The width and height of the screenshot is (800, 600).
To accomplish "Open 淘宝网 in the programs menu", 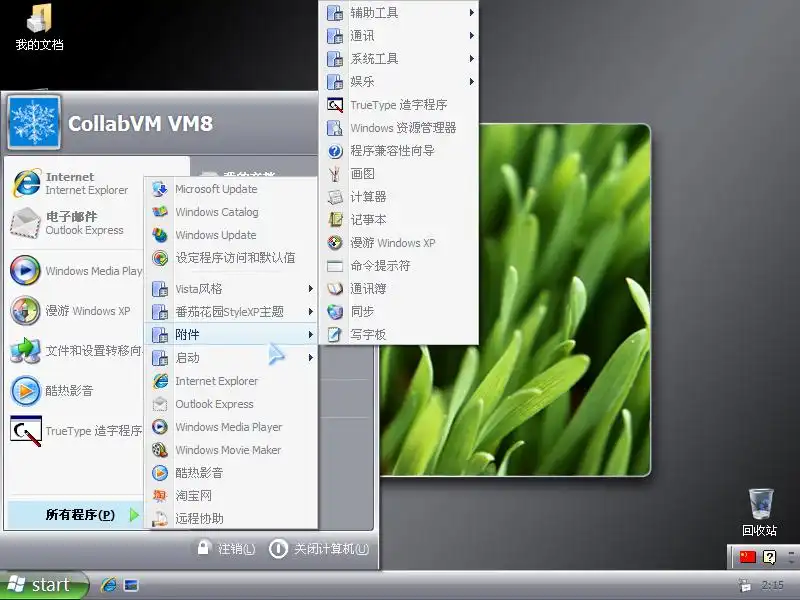I will (x=231, y=496).
